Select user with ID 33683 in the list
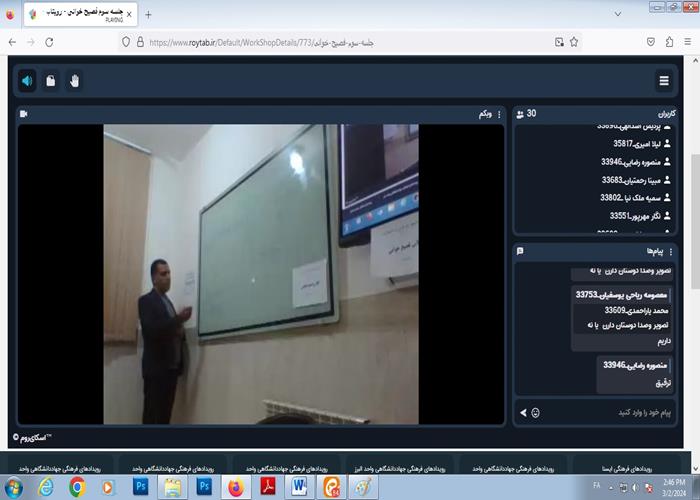The height and width of the screenshot is (500, 700). point(636,180)
